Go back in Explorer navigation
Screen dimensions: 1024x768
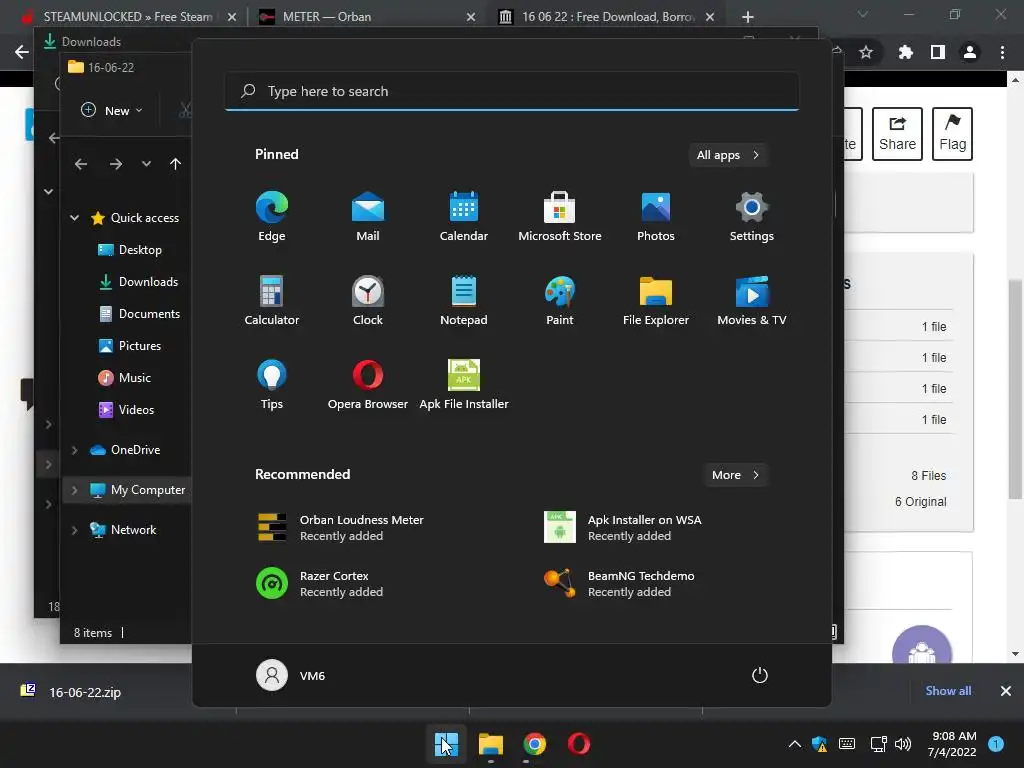pyautogui.click(x=80, y=164)
